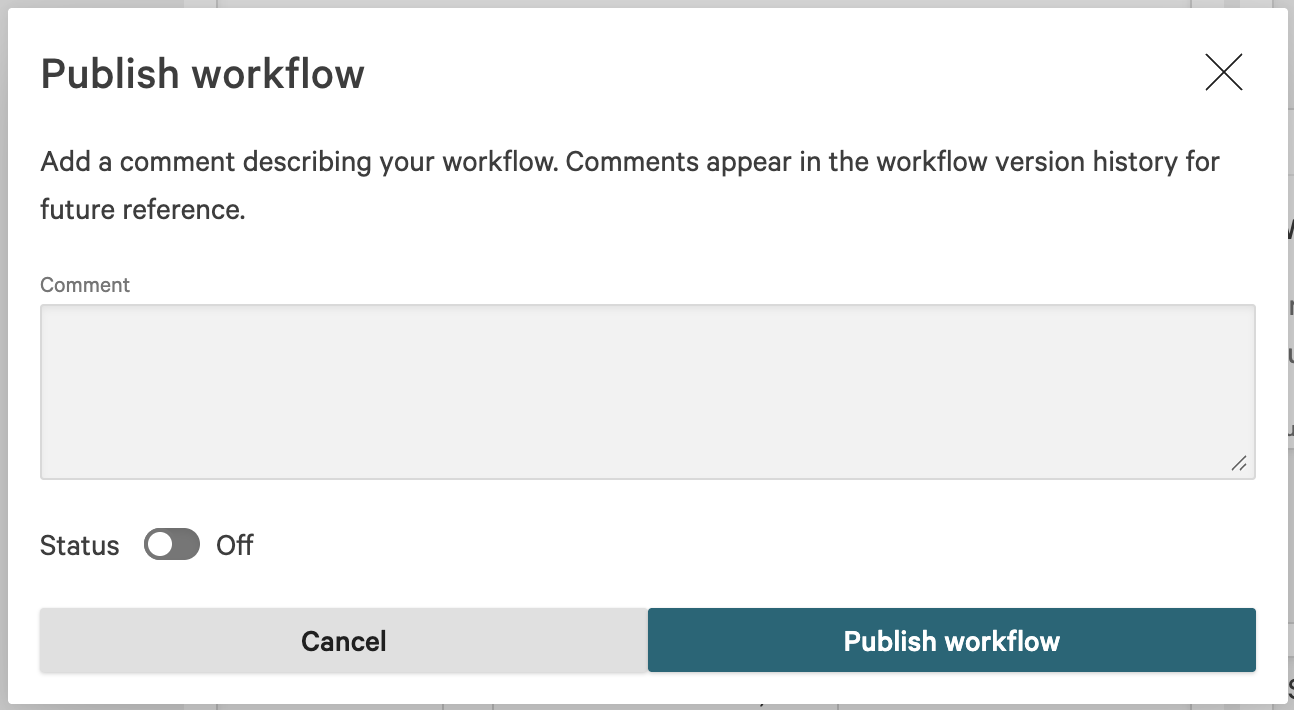Switch the Status slider from Off
The image size is (1294, 710).
point(172,545)
